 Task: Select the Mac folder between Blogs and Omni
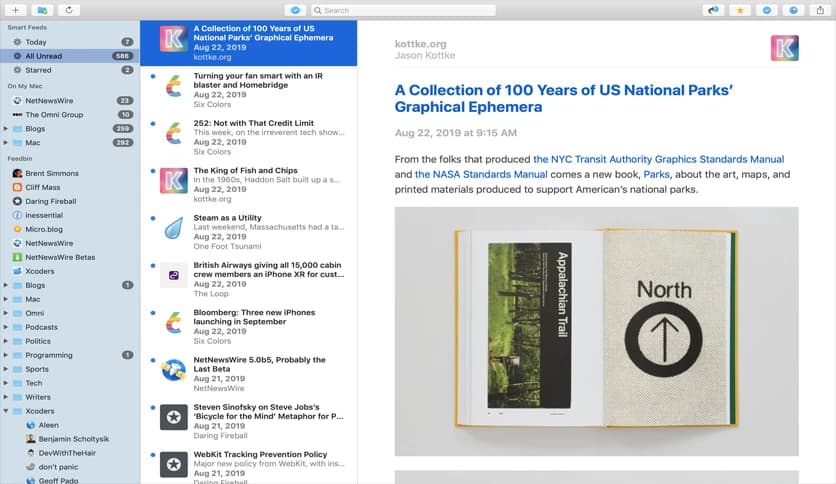70,299
